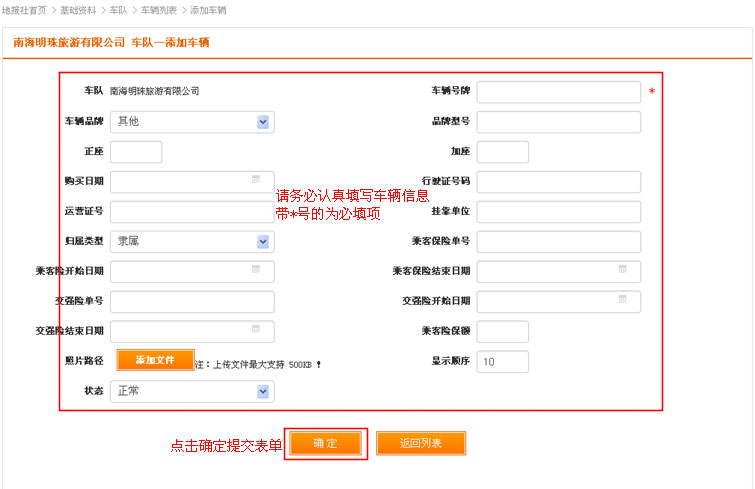The width and height of the screenshot is (755, 489).
Task: Open calendar icon in 乘客险开始日期 field
Action: click(256, 270)
